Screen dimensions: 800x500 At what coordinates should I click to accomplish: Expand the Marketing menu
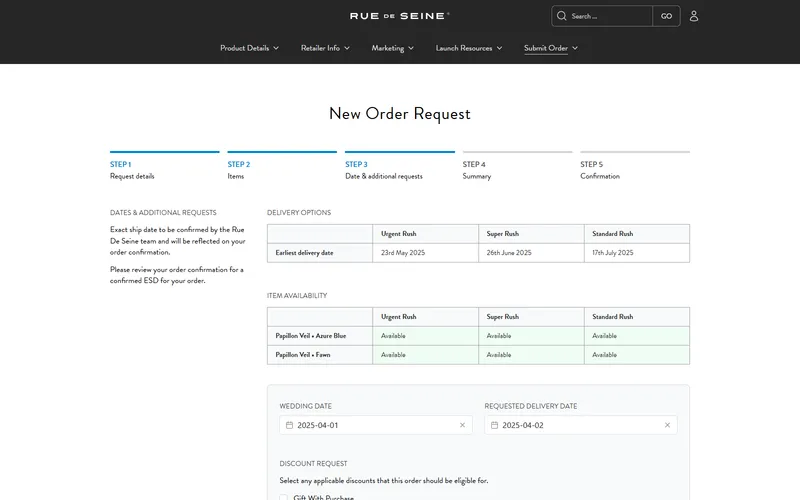pos(392,48)
